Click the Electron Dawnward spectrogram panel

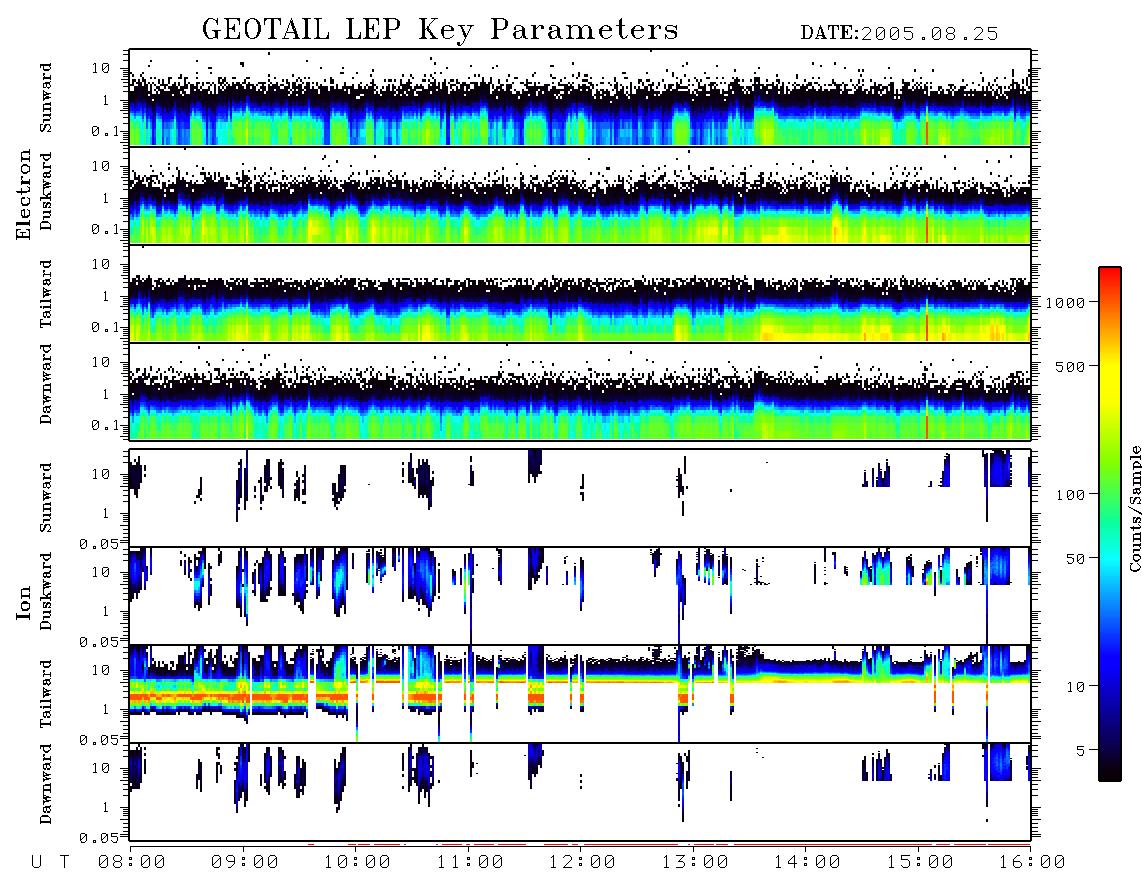pyautogui.click(x=580, y=391)
